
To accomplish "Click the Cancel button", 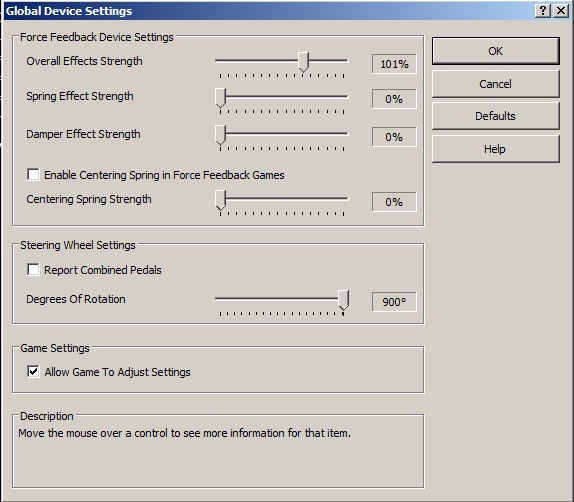I will (496, 84).
